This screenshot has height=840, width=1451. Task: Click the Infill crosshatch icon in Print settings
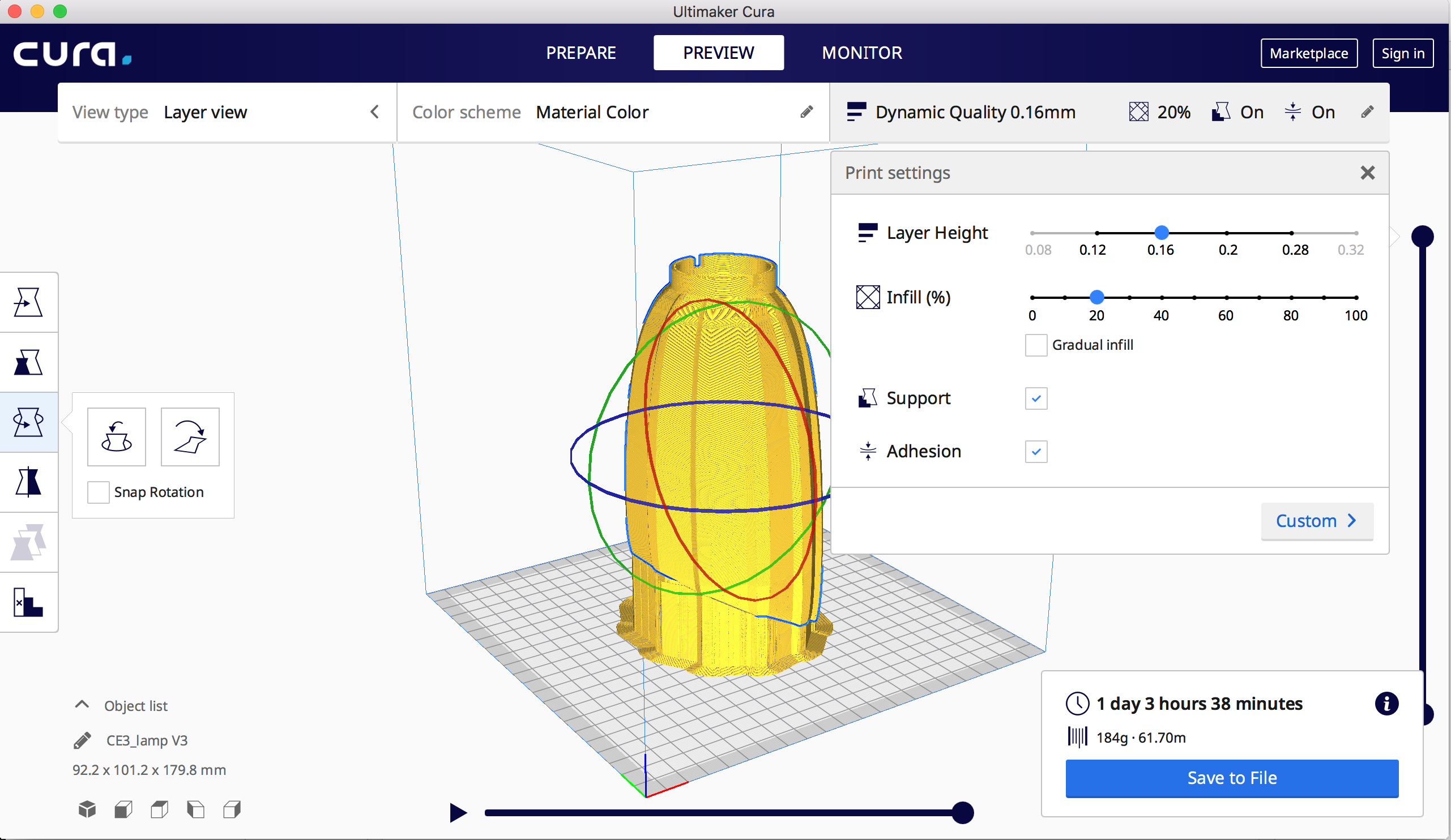click(868, 297)
